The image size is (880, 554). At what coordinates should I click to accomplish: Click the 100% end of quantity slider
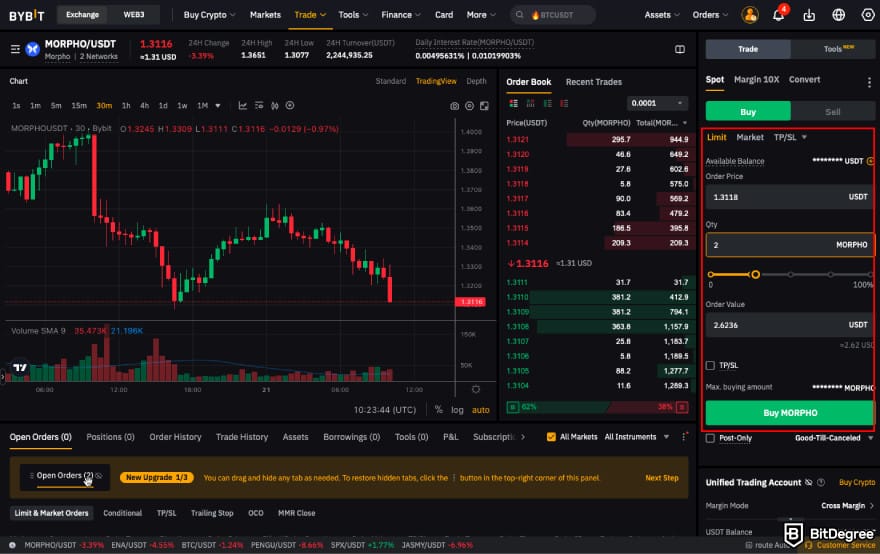pyautogui.click(x=869, y=274)
